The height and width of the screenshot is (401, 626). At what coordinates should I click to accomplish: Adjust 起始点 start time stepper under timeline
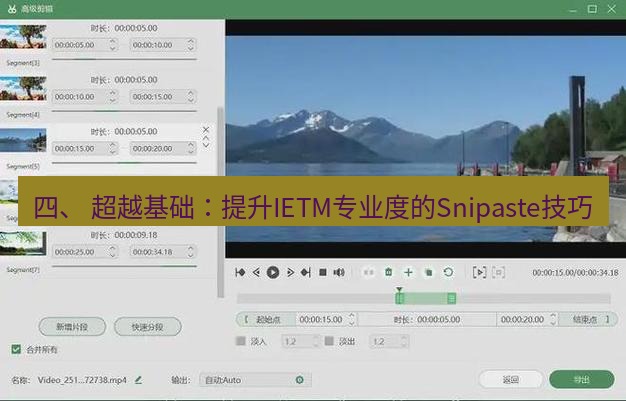[x=352, y=319]
